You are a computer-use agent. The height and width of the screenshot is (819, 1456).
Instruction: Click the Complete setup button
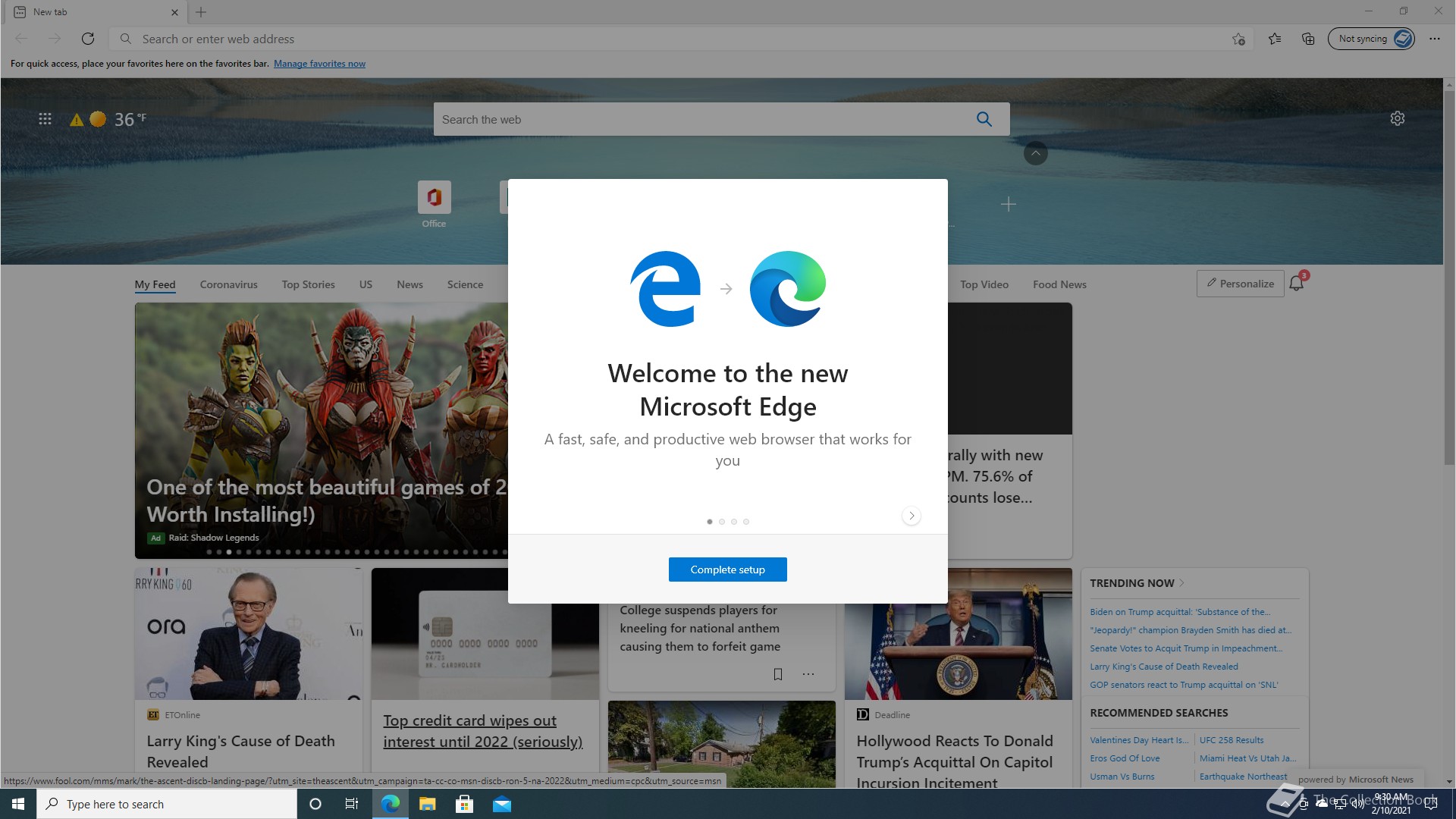point(727,570)
